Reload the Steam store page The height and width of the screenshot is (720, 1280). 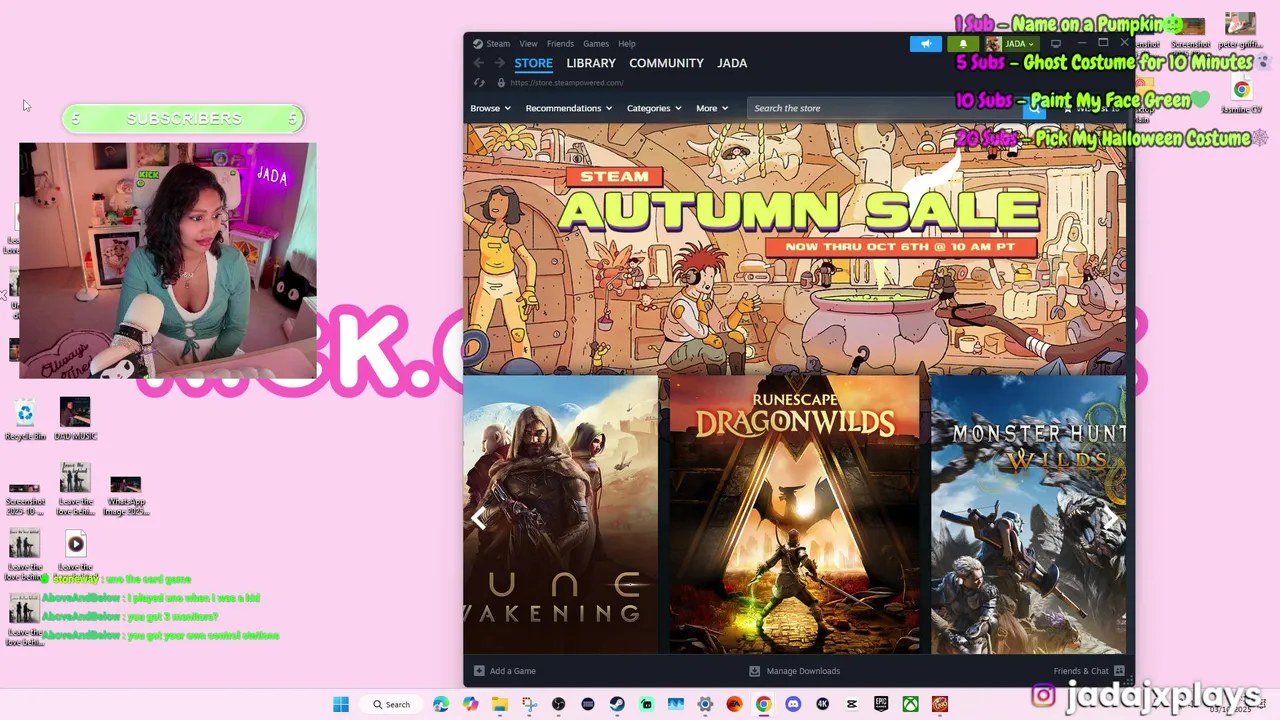479,83
